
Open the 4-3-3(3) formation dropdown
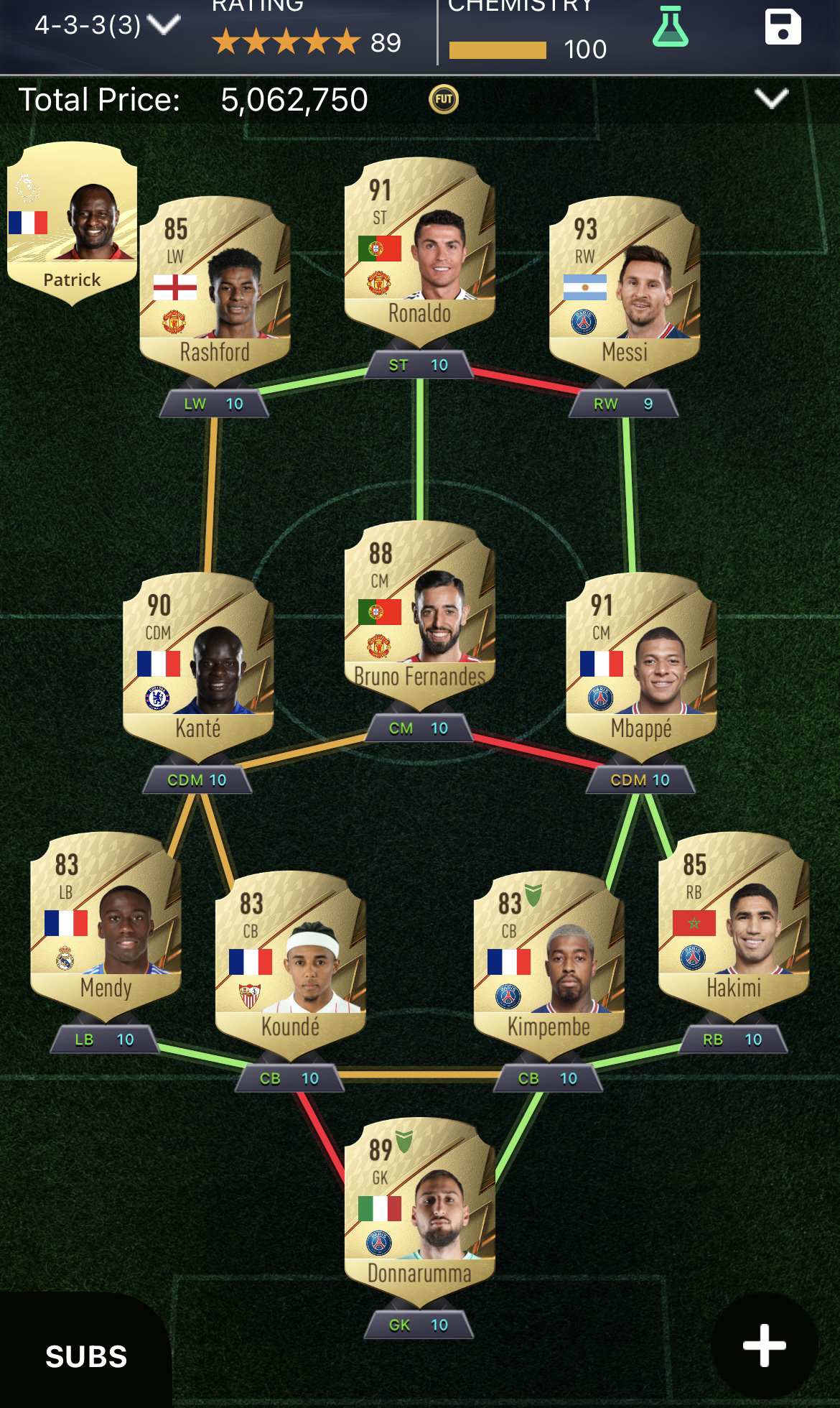point(108,25)
